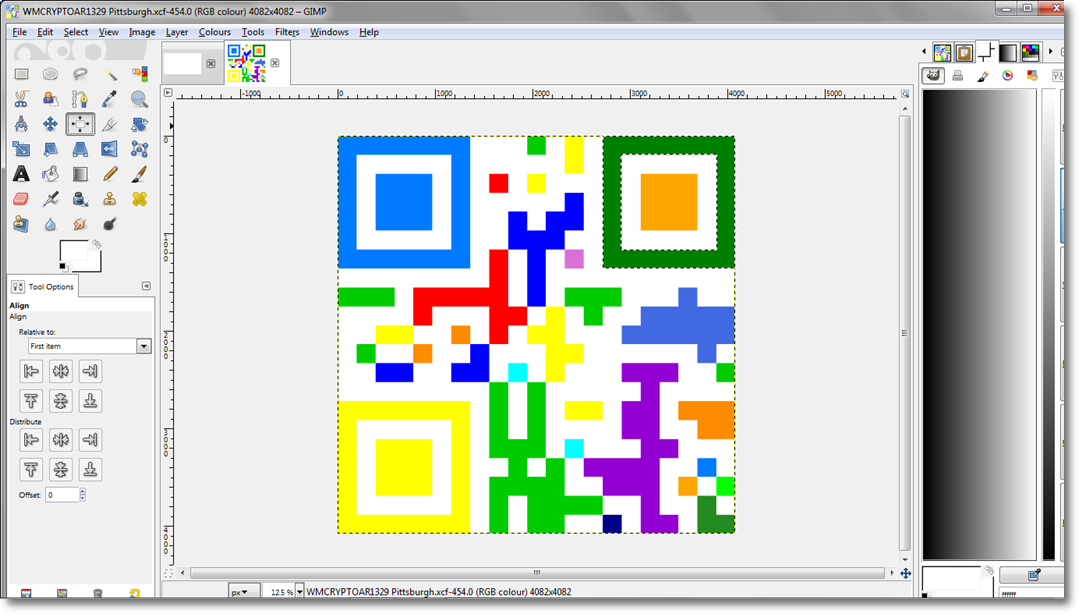Open the Tools menu

coord(253,32)
